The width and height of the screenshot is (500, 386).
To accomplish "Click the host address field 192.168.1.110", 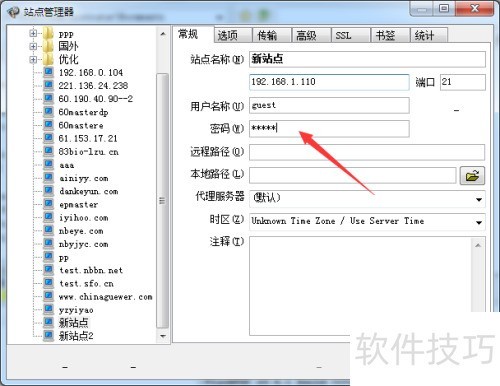I will tap(329, 82).
